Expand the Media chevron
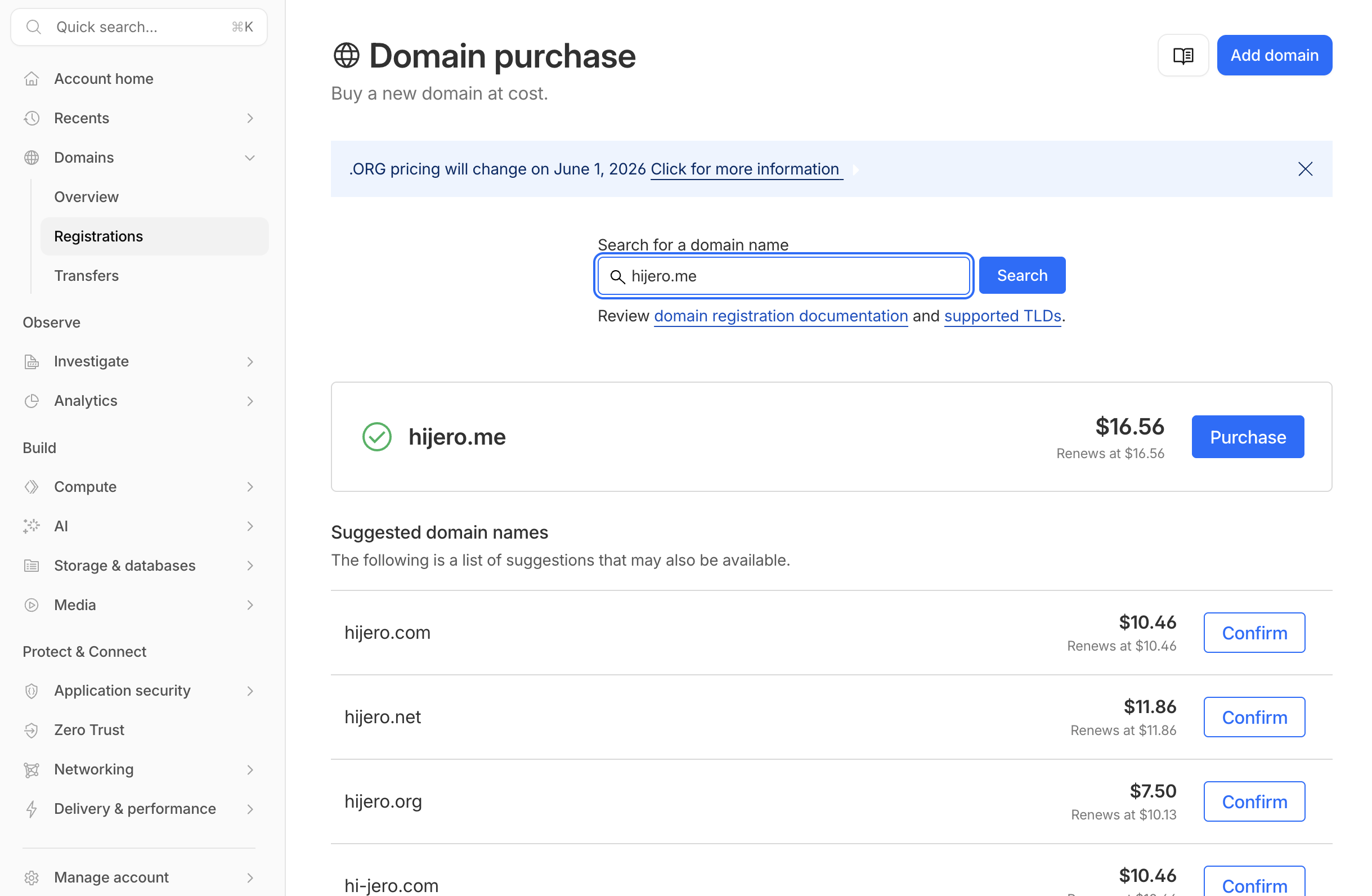 click(x=250, y=605)
